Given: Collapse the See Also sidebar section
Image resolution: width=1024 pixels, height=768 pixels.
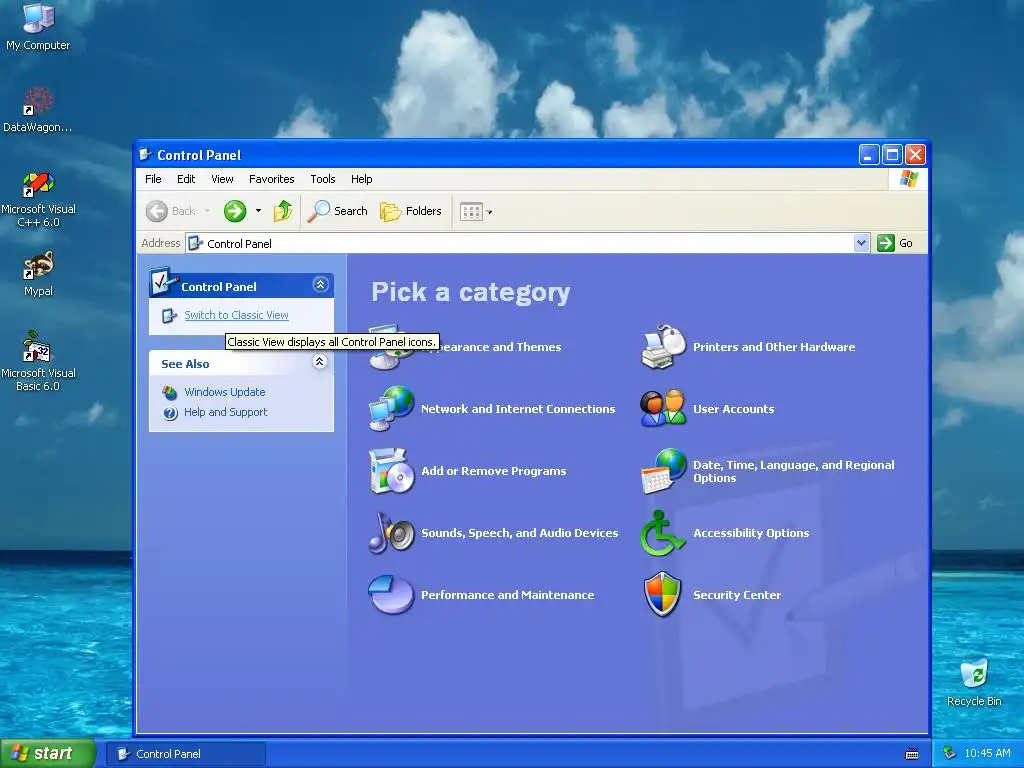Looking at the screenshot, I should [x=319, y=362].
